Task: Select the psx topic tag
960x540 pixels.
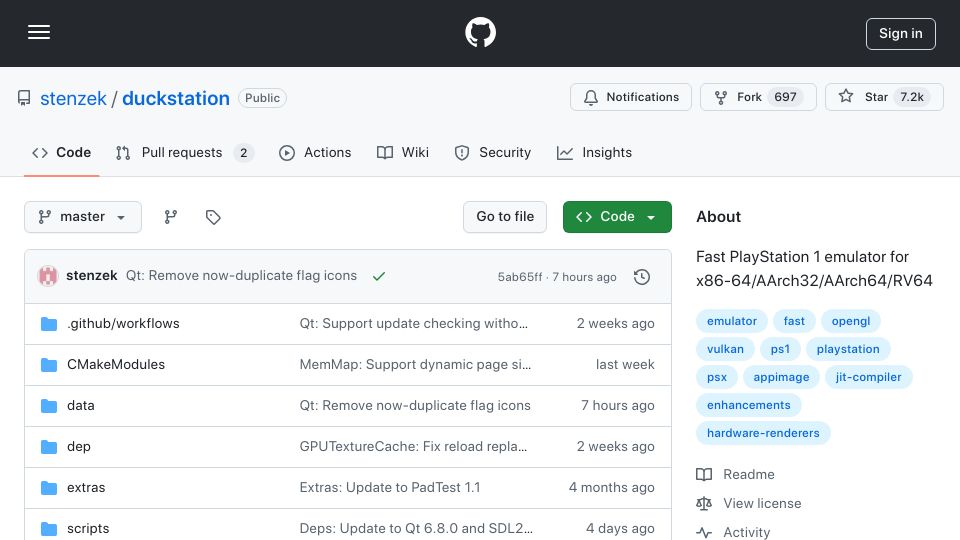Action: 717,377
